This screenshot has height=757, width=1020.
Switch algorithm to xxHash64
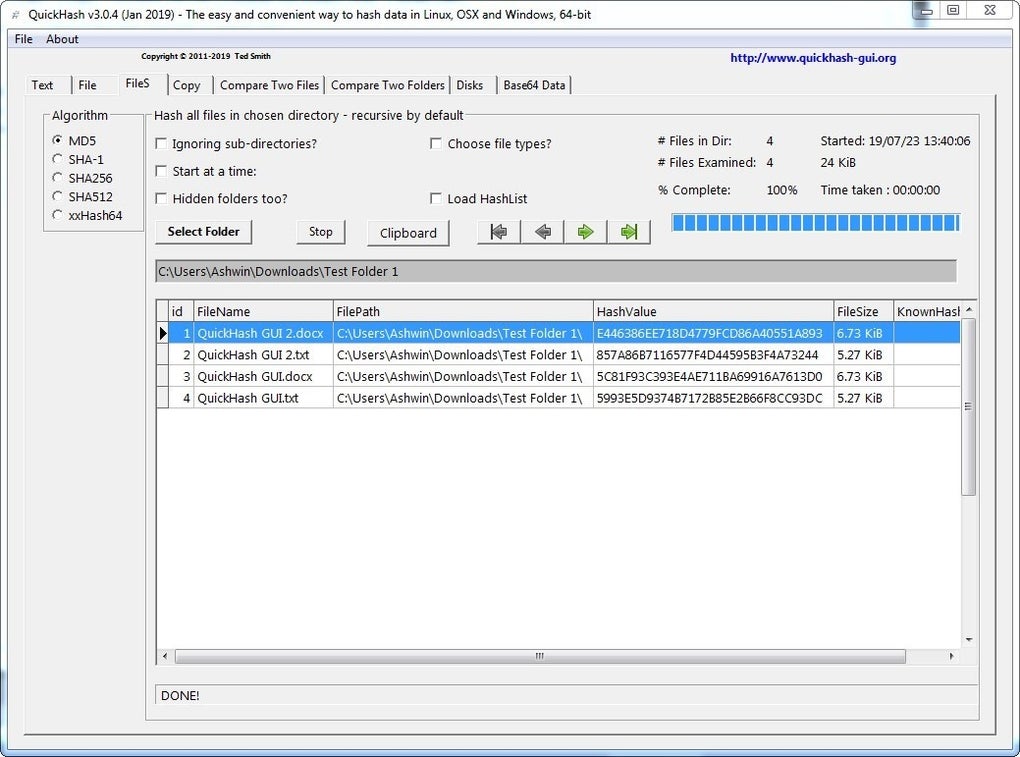pyautogui.click(x=57, y=214)
